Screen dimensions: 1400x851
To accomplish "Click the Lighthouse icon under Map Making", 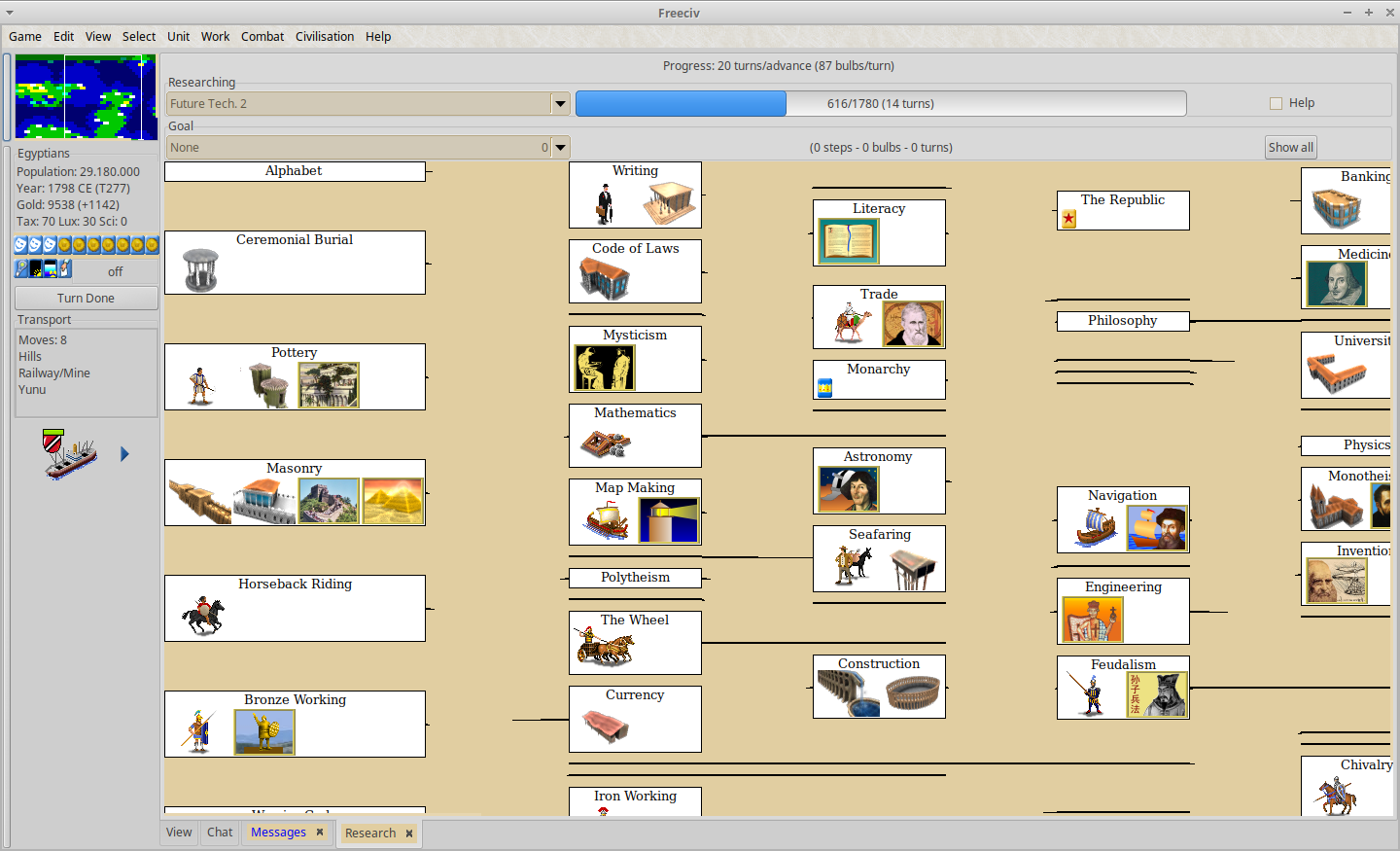I will tap(668, 520).
